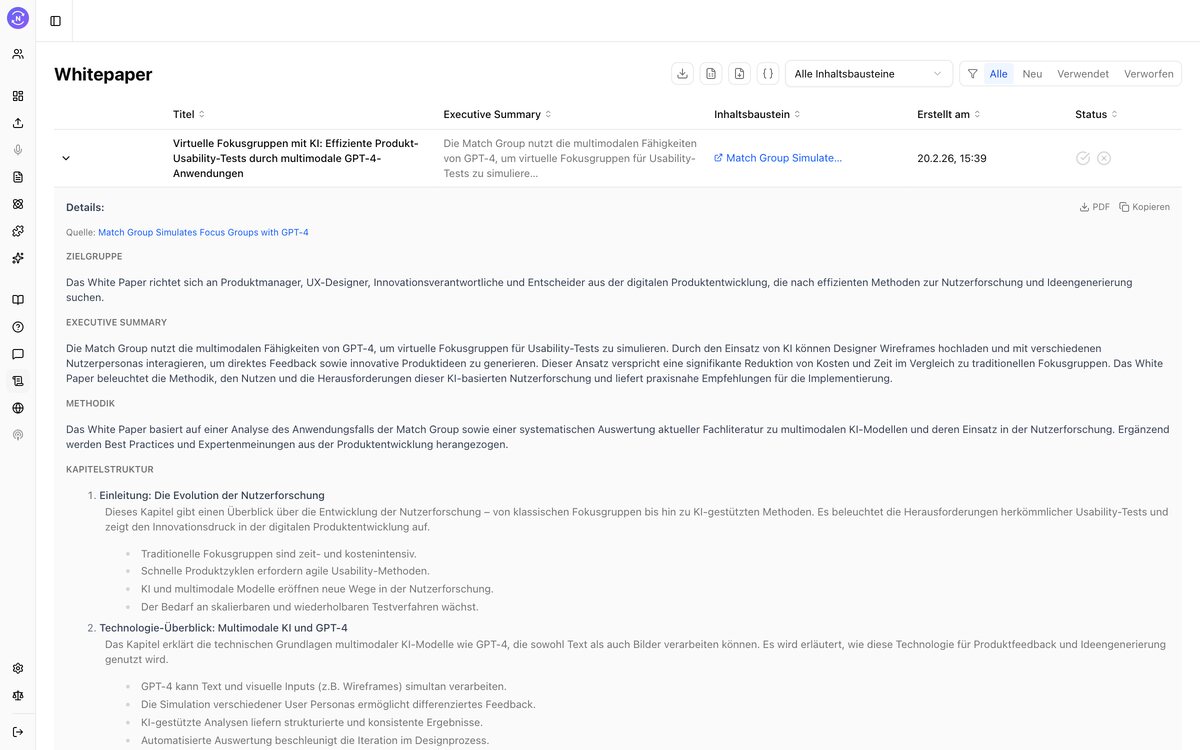
Task: Open the globe icon in sidebar
Action: pyautogui.click(x=18, y=408)
